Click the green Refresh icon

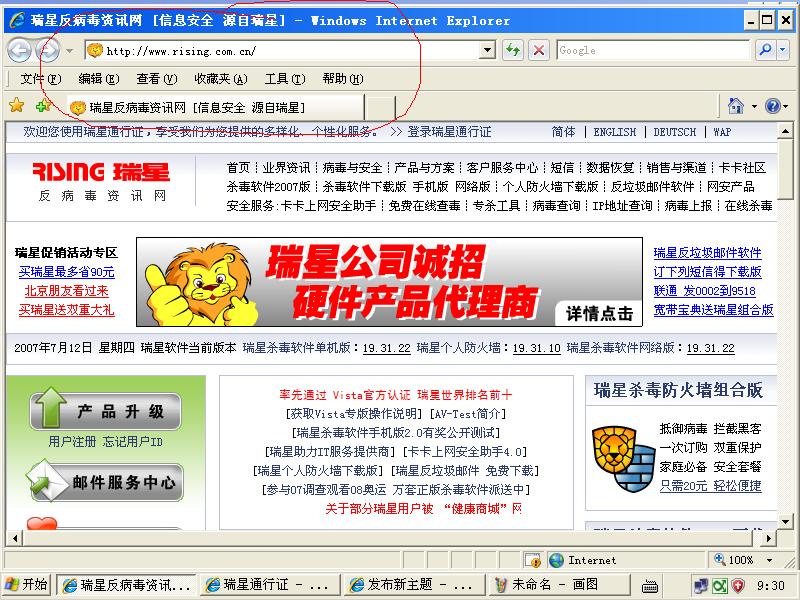(x=512, y=51)
